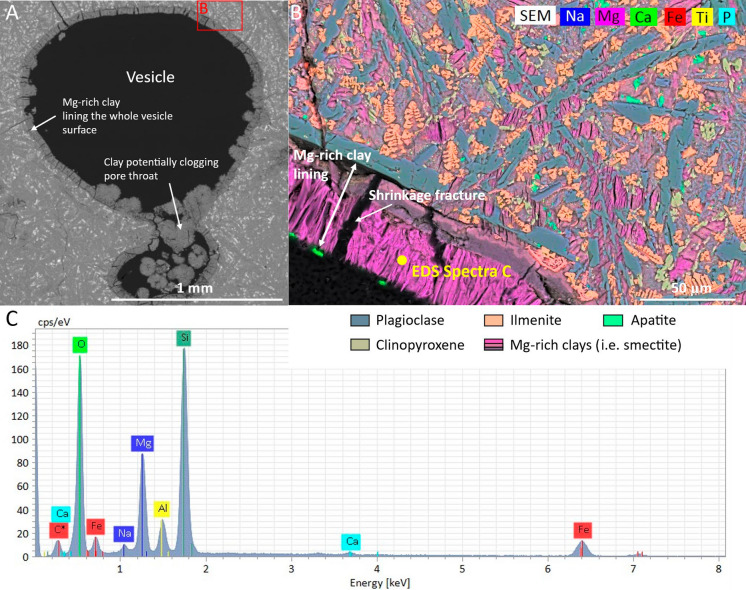This screenshot has width=746, height=590.
Task: Click the red B region box in panel A
Action: click(220, 15)
